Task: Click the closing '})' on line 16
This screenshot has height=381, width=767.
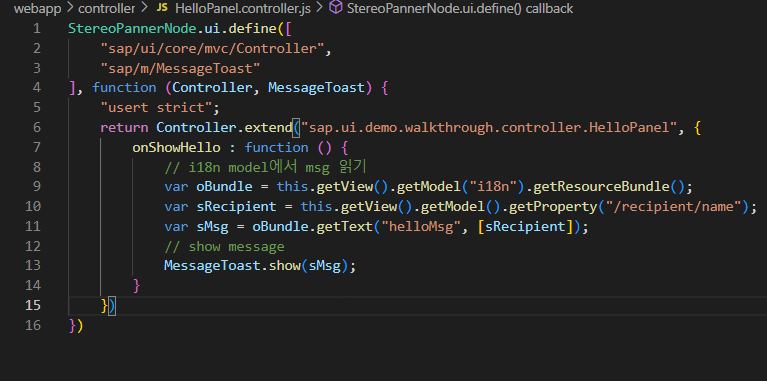Action: (76, 325)
